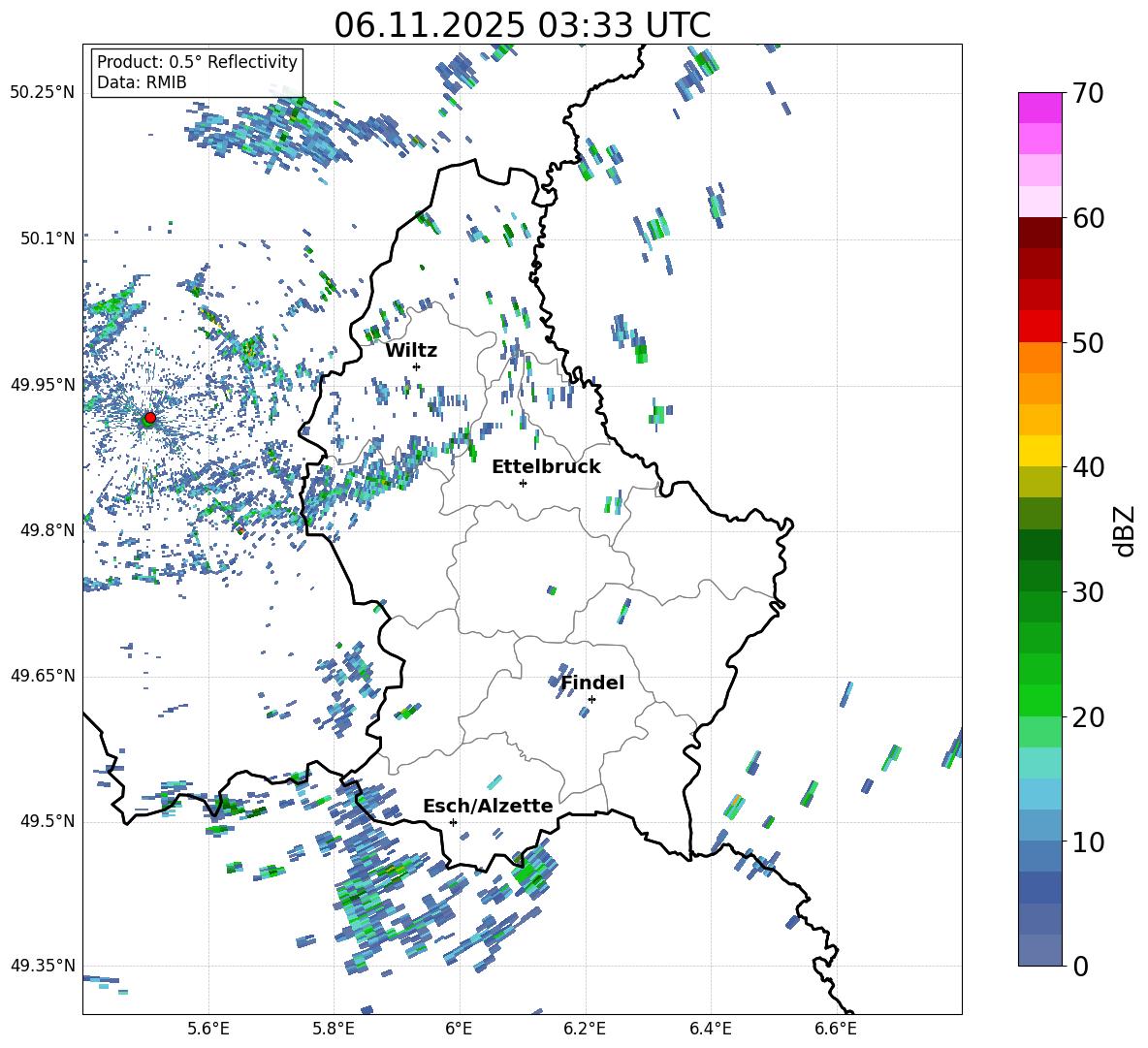The height and width of the screenshot is (1048, 1148).
Task: Click the yellow colorbar swatch above 40
Action: (x=1040, y=451)
